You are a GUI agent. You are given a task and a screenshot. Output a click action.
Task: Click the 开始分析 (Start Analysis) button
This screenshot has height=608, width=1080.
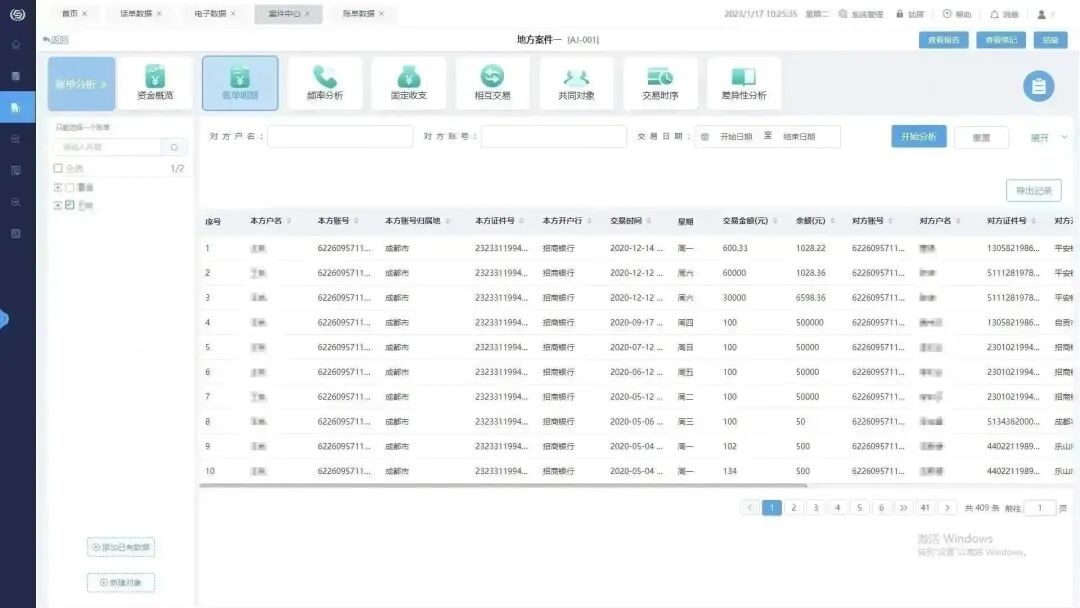tap(918, 136)
